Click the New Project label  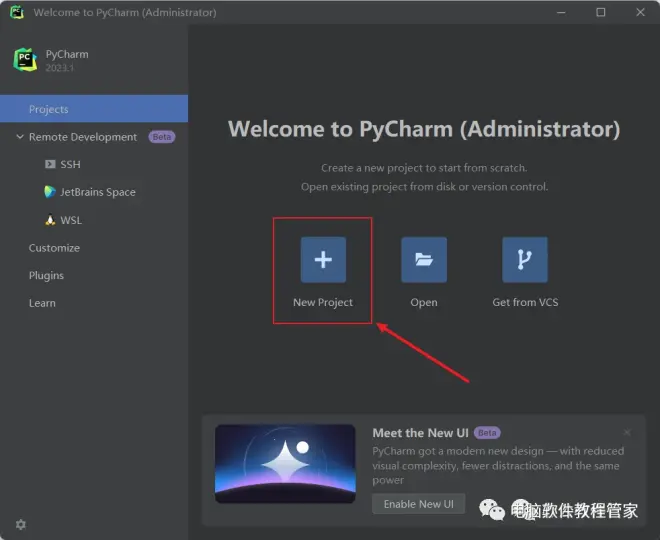coord(323,302)
